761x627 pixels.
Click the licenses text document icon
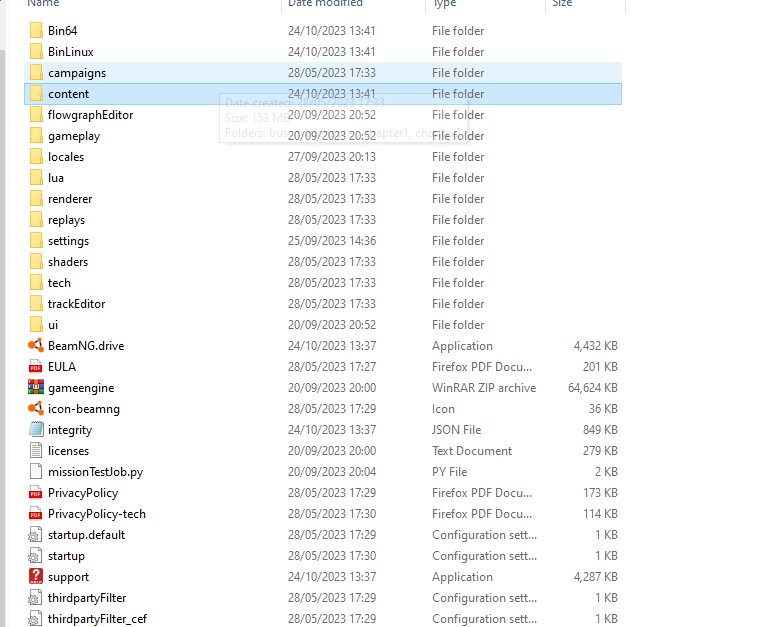click(x=36, y=450)
